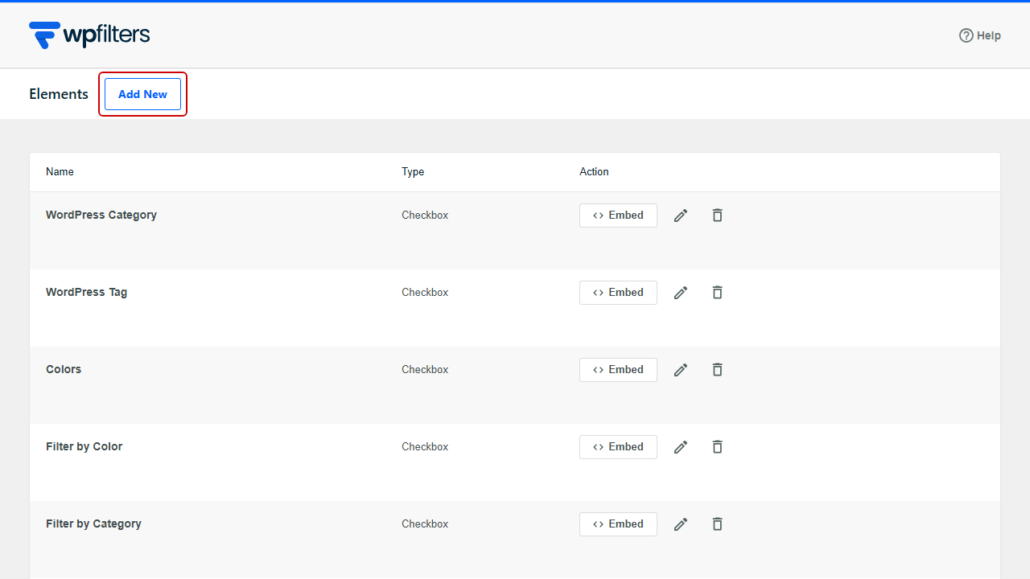Embed the Filter by Color element
This screenshot has width=1030, height=579.
pyautogui.click(x=618, y=447)
